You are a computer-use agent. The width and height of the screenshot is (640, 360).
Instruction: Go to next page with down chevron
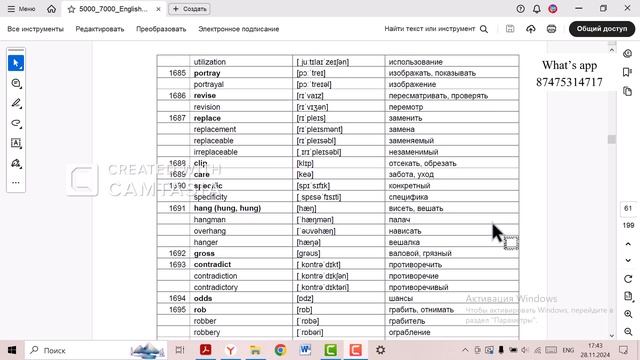click(x=628, y=260)
